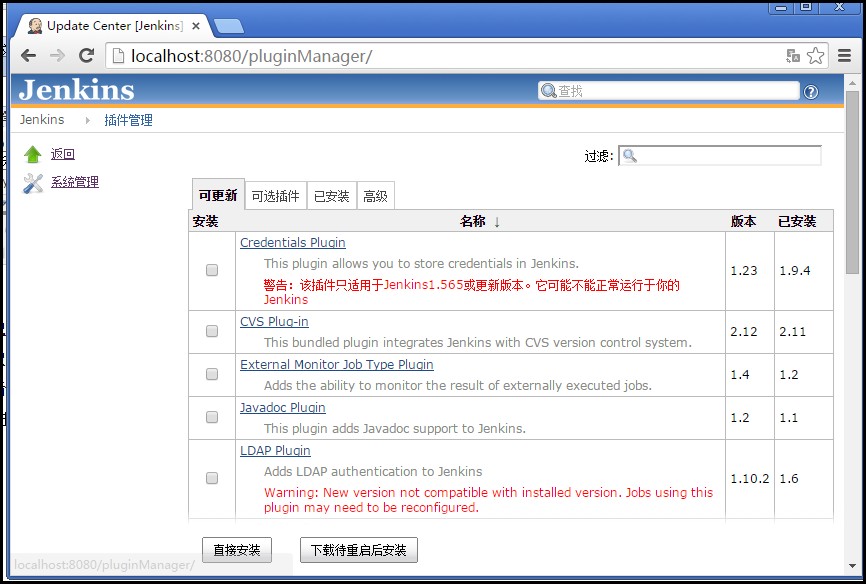
Task: Open the 可选插件 tab
Action: tap(276, 196)
